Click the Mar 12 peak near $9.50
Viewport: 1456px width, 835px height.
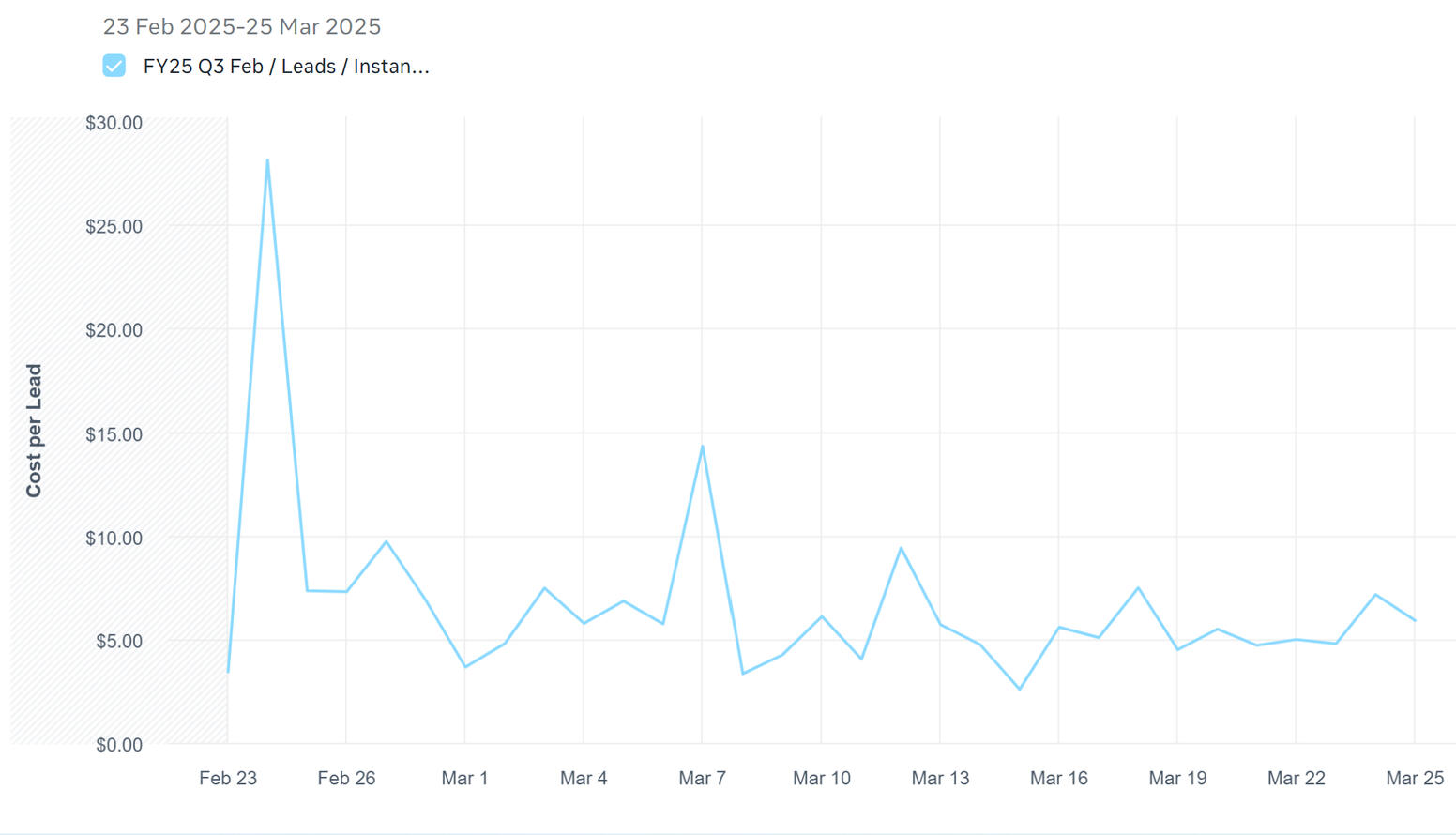coord(901,548)
